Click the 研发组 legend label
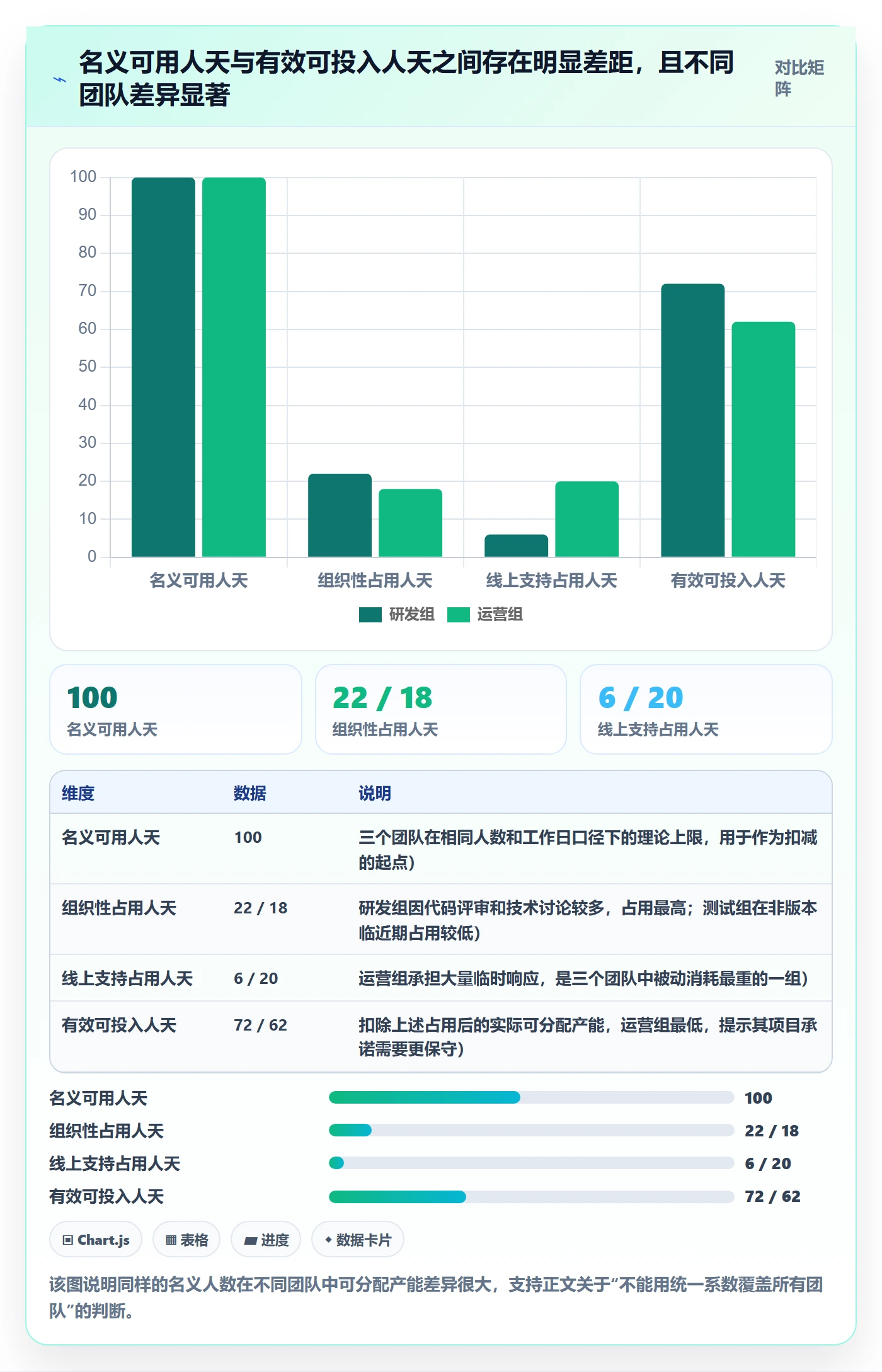Image resolution: width=882 pixels, height=1372 pixels. coord(411,615)
